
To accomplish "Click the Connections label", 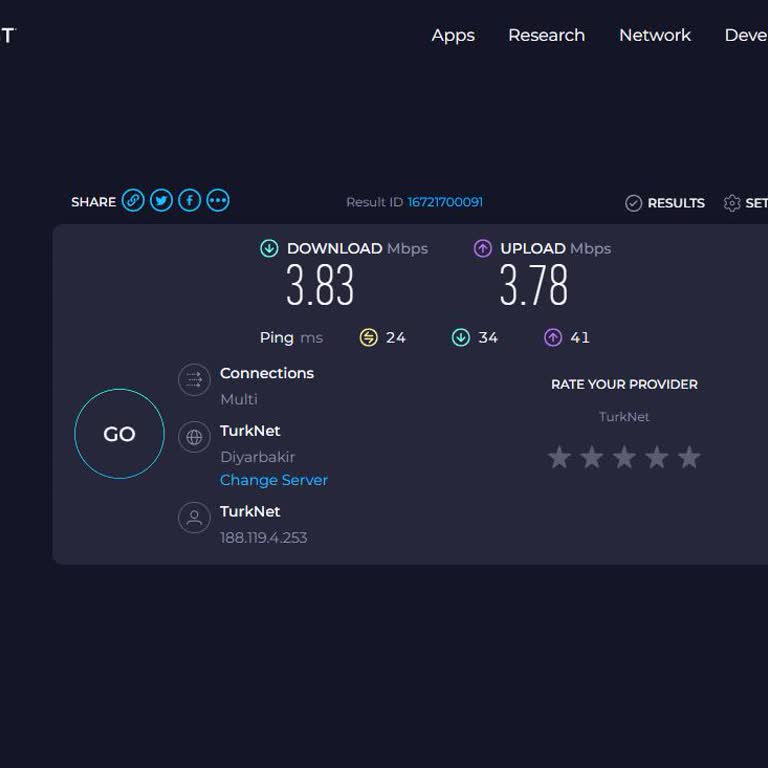I will point(267,373).
